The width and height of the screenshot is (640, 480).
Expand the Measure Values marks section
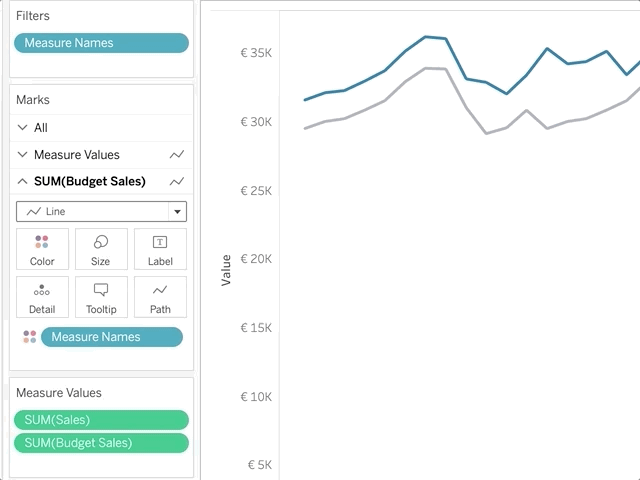pos(23,155)
